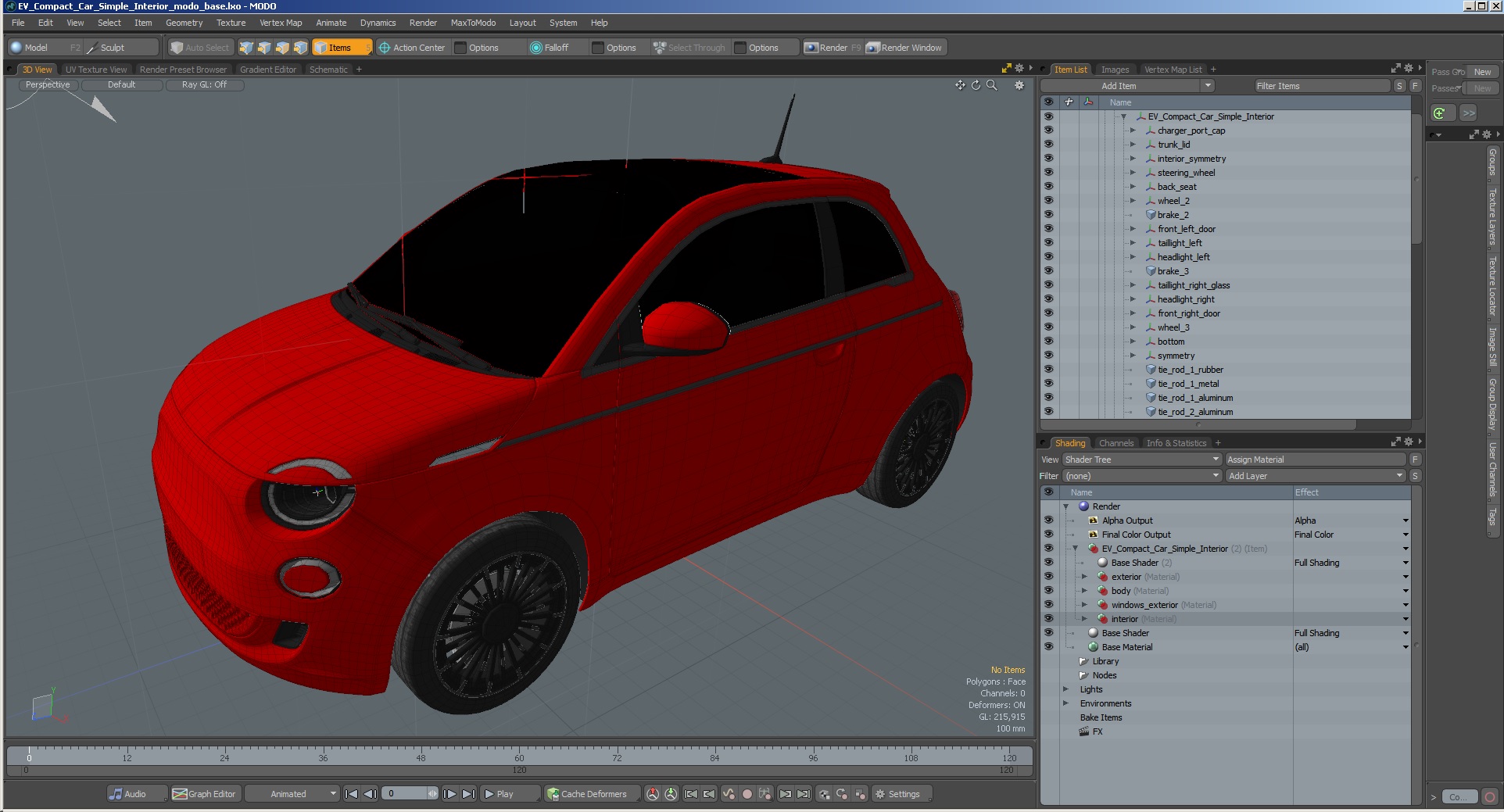Click viewport pan (move) icon

point(960,85)
